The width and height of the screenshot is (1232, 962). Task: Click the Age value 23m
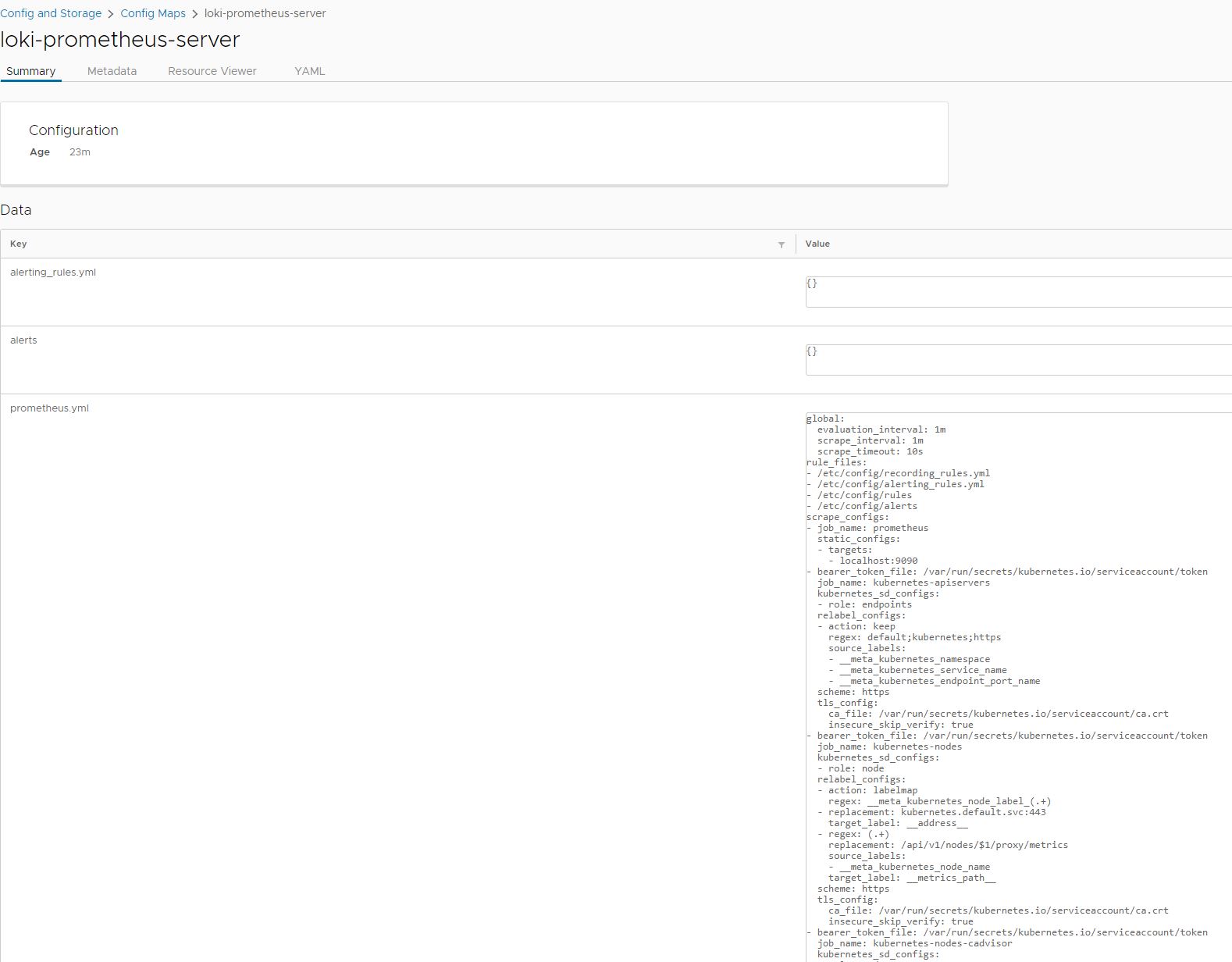tap(80, 152)
